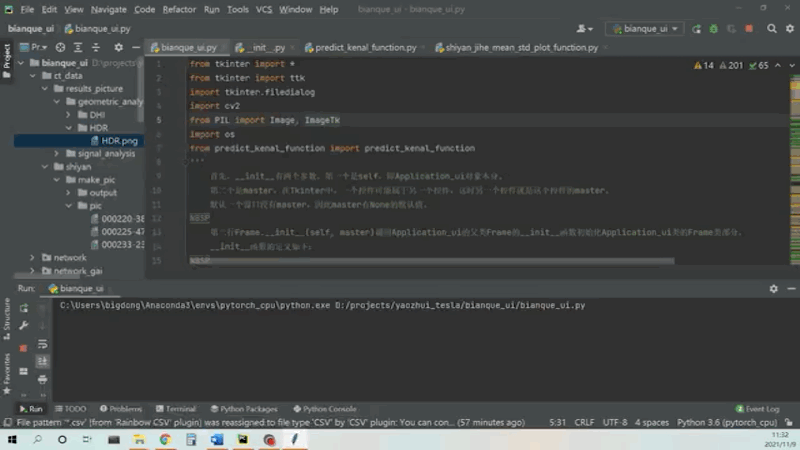Toggle soft-wrap in Run console
Image resolution: width=800 pixels, height=450 pixels.
(x=43, y=342)
